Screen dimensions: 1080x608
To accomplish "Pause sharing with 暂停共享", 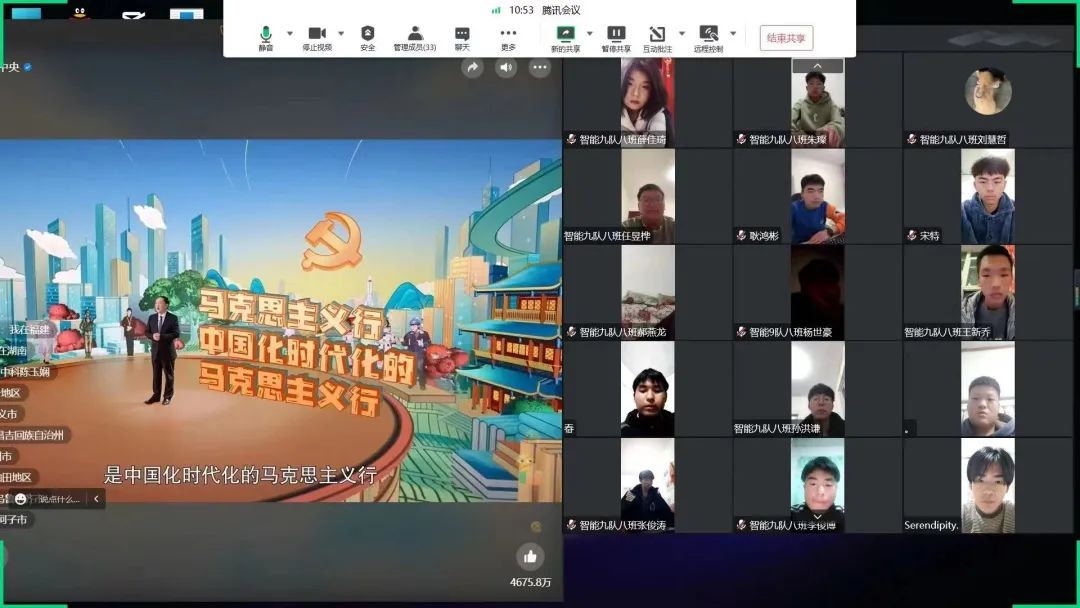I will [616, 39].
